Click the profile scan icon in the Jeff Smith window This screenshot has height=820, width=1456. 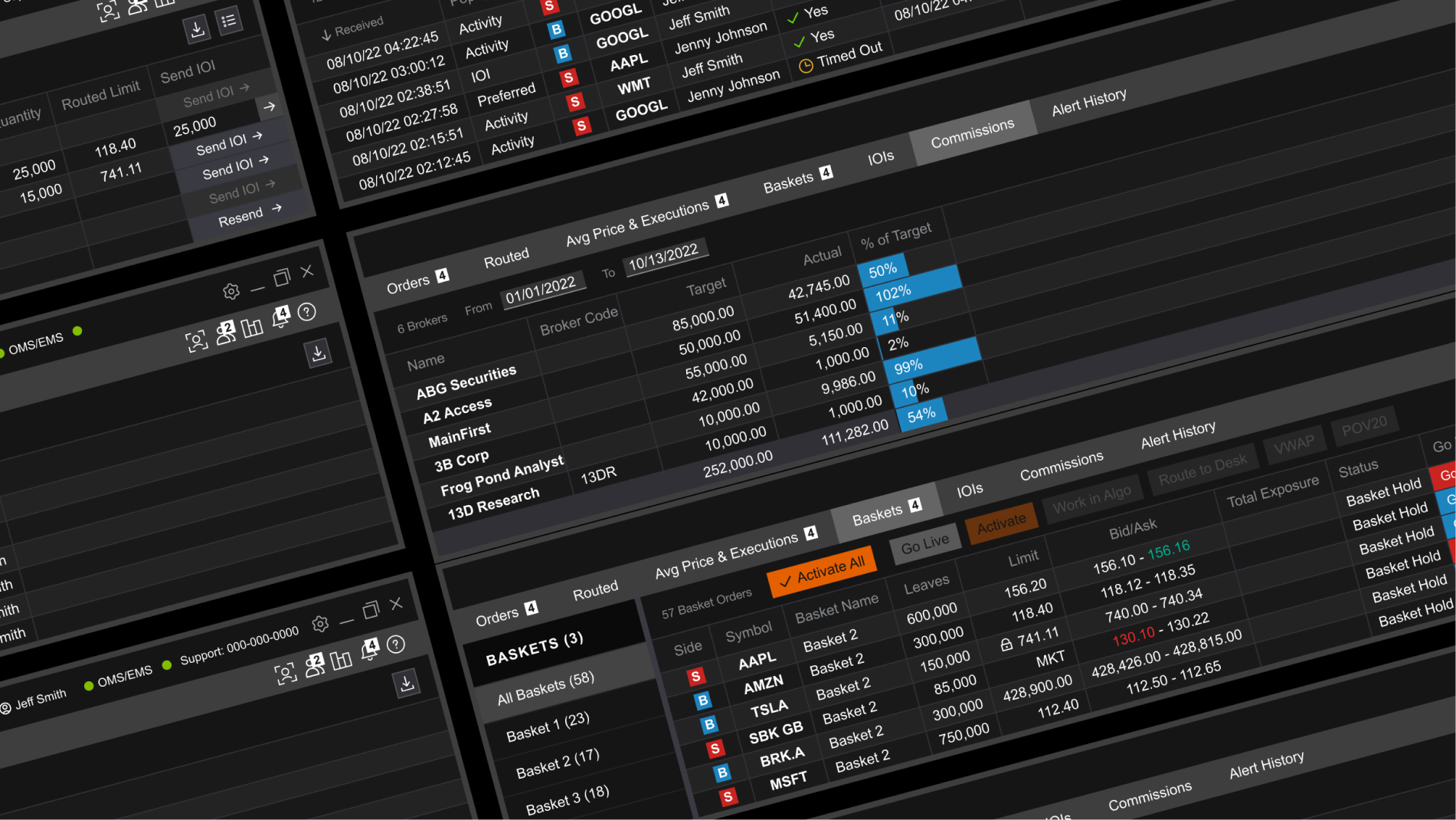[286, 674]
